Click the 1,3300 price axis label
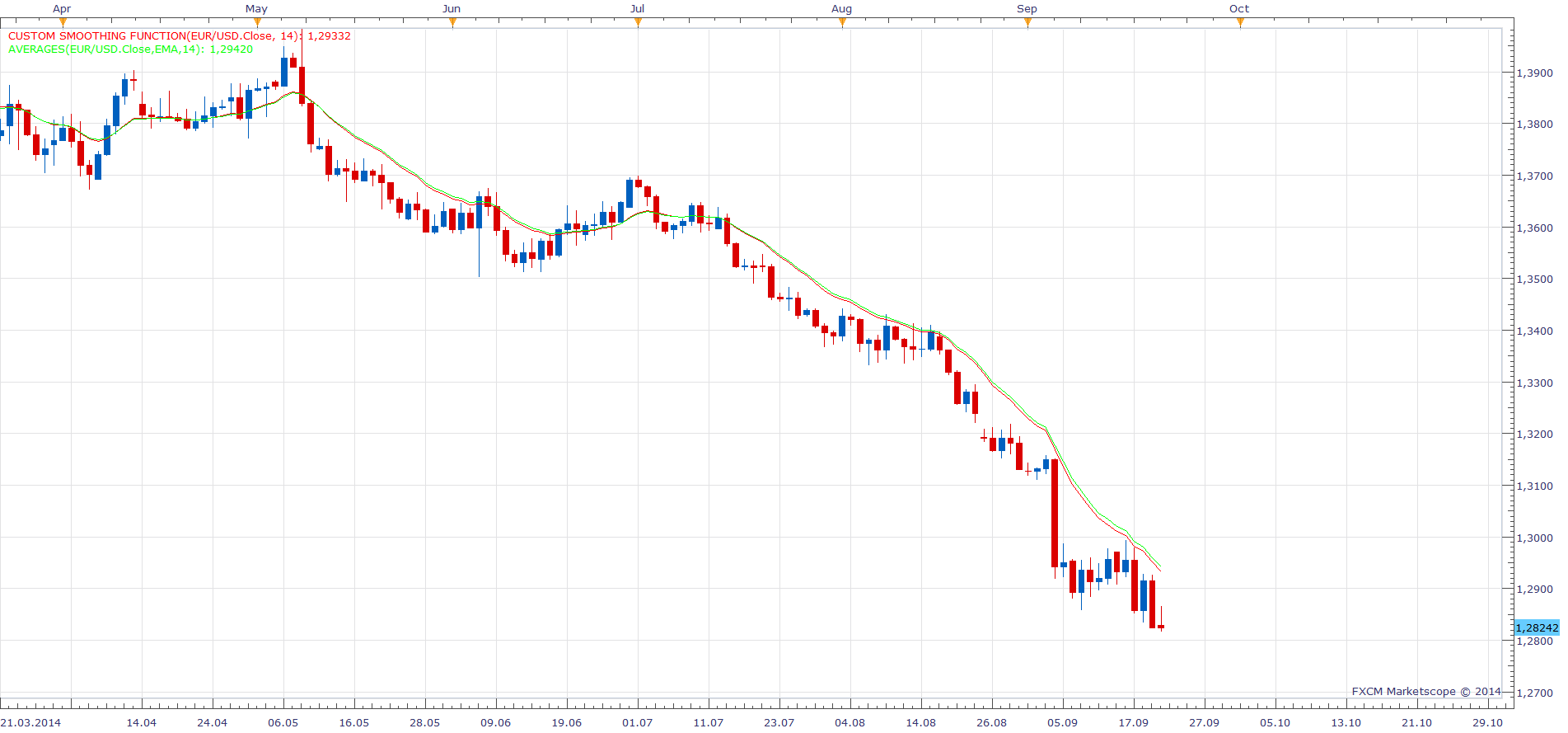Viewport: 1568px width, 733px height. (1535, 383)
